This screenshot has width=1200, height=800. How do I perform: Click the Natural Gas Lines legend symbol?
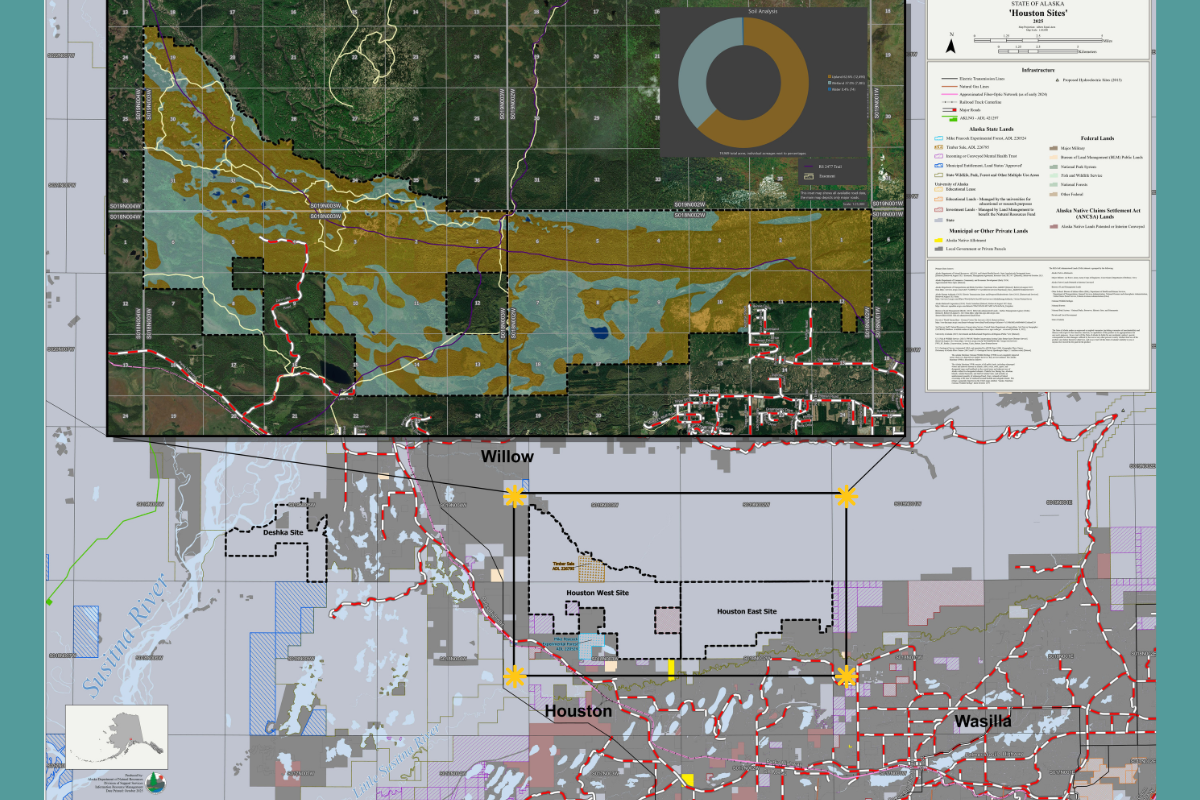(x=950, y=87)
